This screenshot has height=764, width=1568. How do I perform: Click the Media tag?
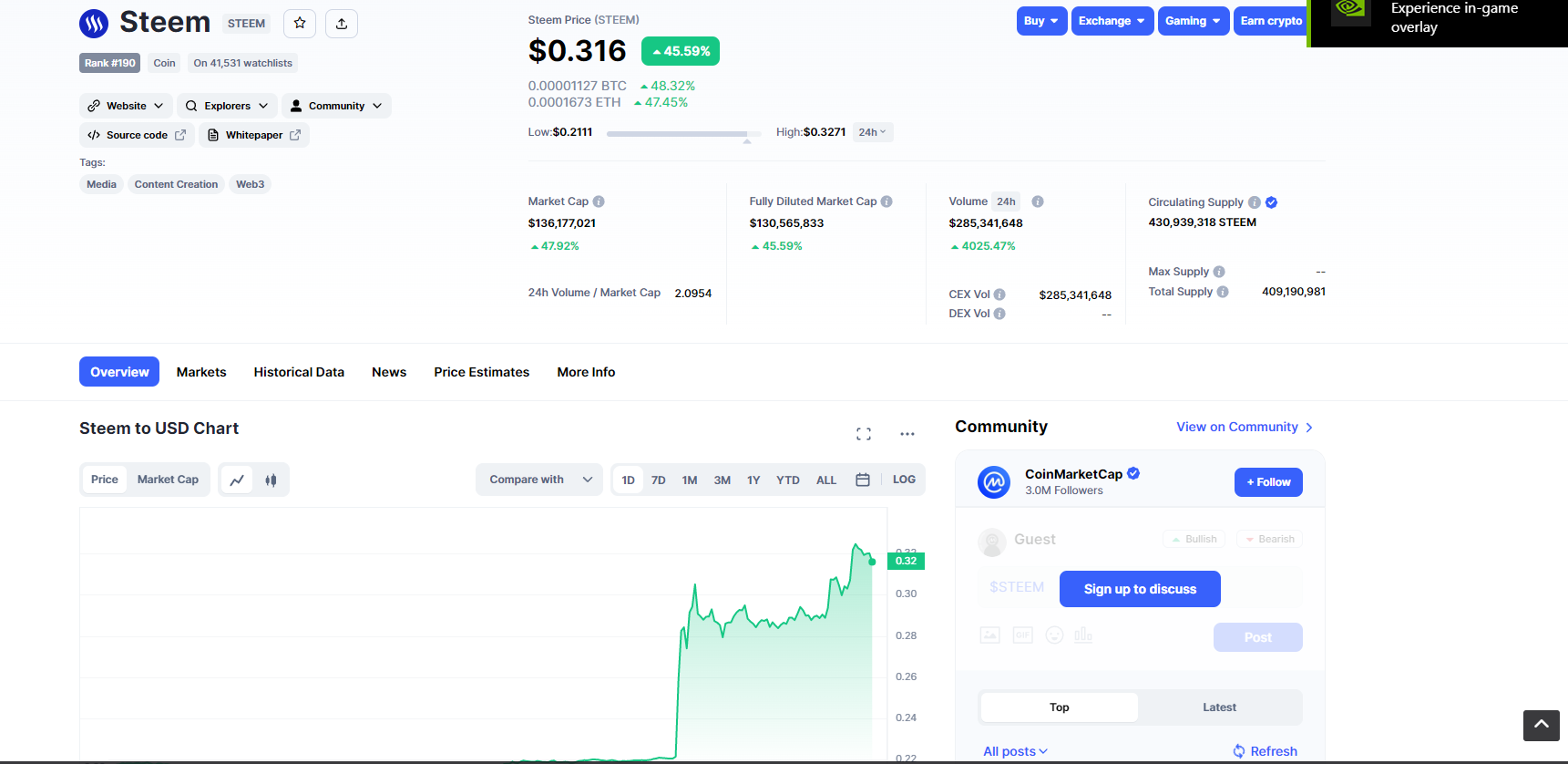(101, 184)
